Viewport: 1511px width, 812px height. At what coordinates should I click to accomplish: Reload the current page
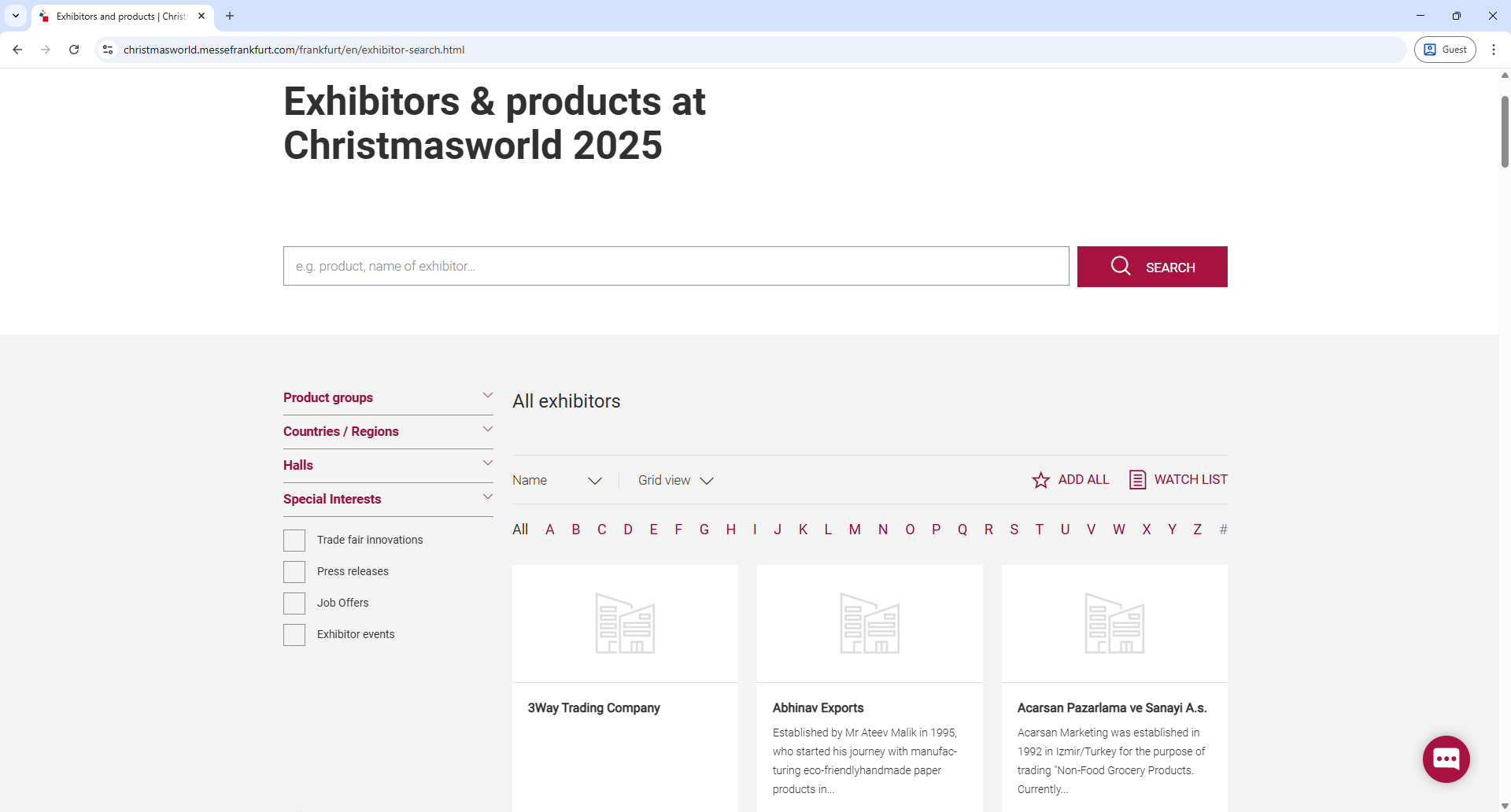click(73, 50)
